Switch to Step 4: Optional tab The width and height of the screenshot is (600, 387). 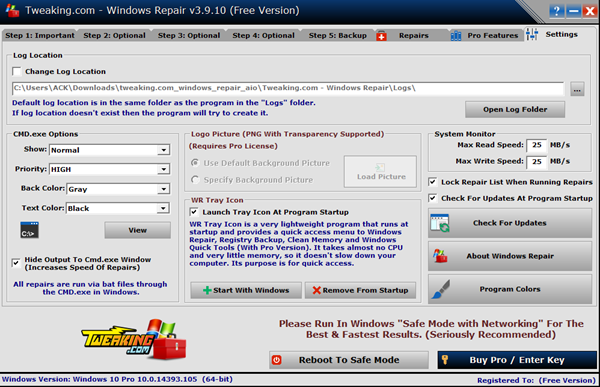264,36
